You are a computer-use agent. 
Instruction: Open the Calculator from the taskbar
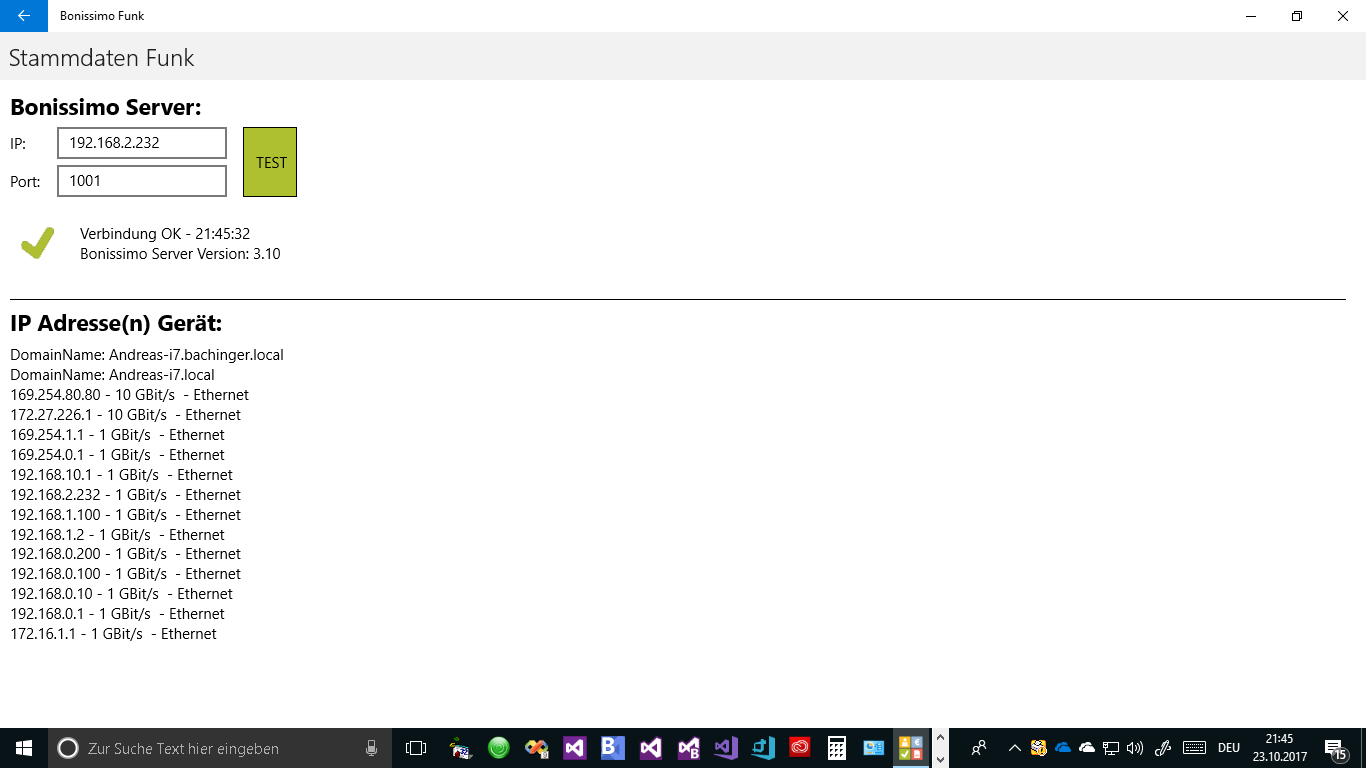[x=837, y=748]
